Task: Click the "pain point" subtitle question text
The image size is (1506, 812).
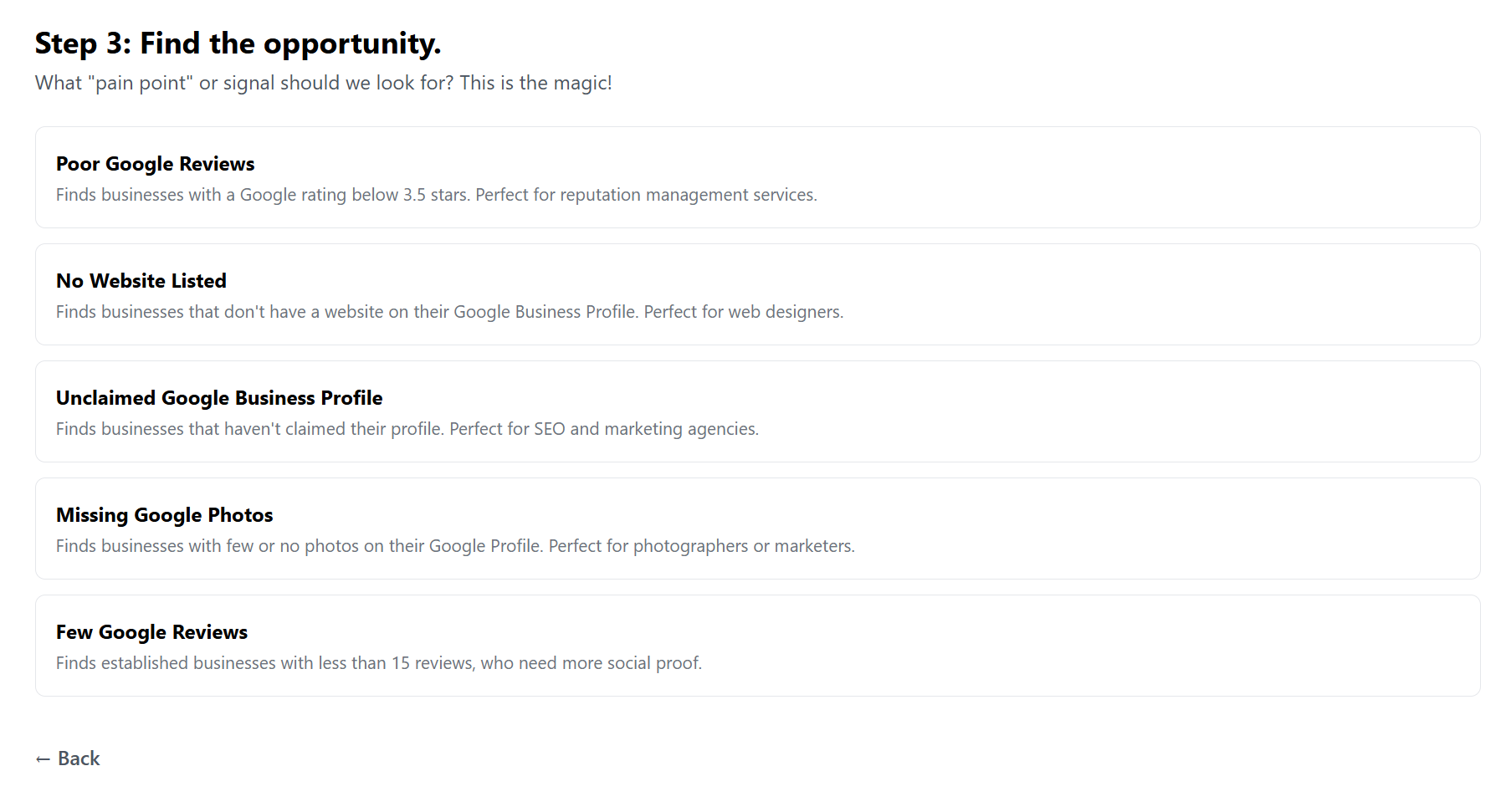Action: [323, 83]
